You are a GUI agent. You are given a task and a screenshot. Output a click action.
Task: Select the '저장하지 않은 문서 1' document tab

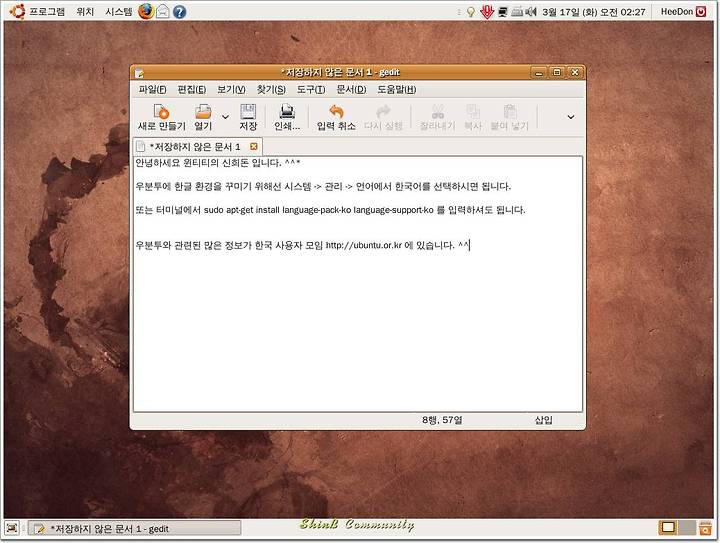[195, 147]
